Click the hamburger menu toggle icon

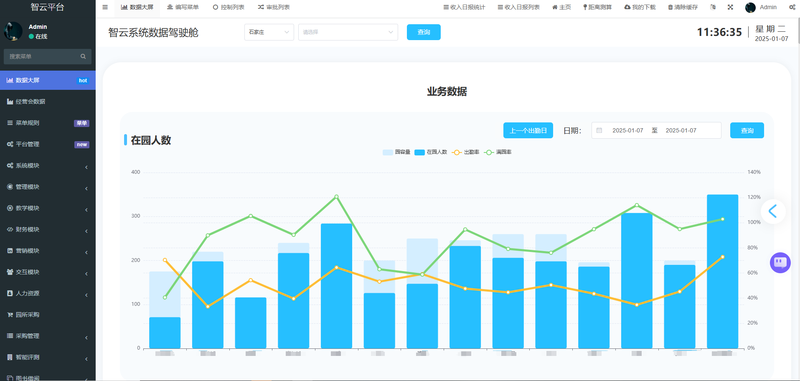coord(105,7)
